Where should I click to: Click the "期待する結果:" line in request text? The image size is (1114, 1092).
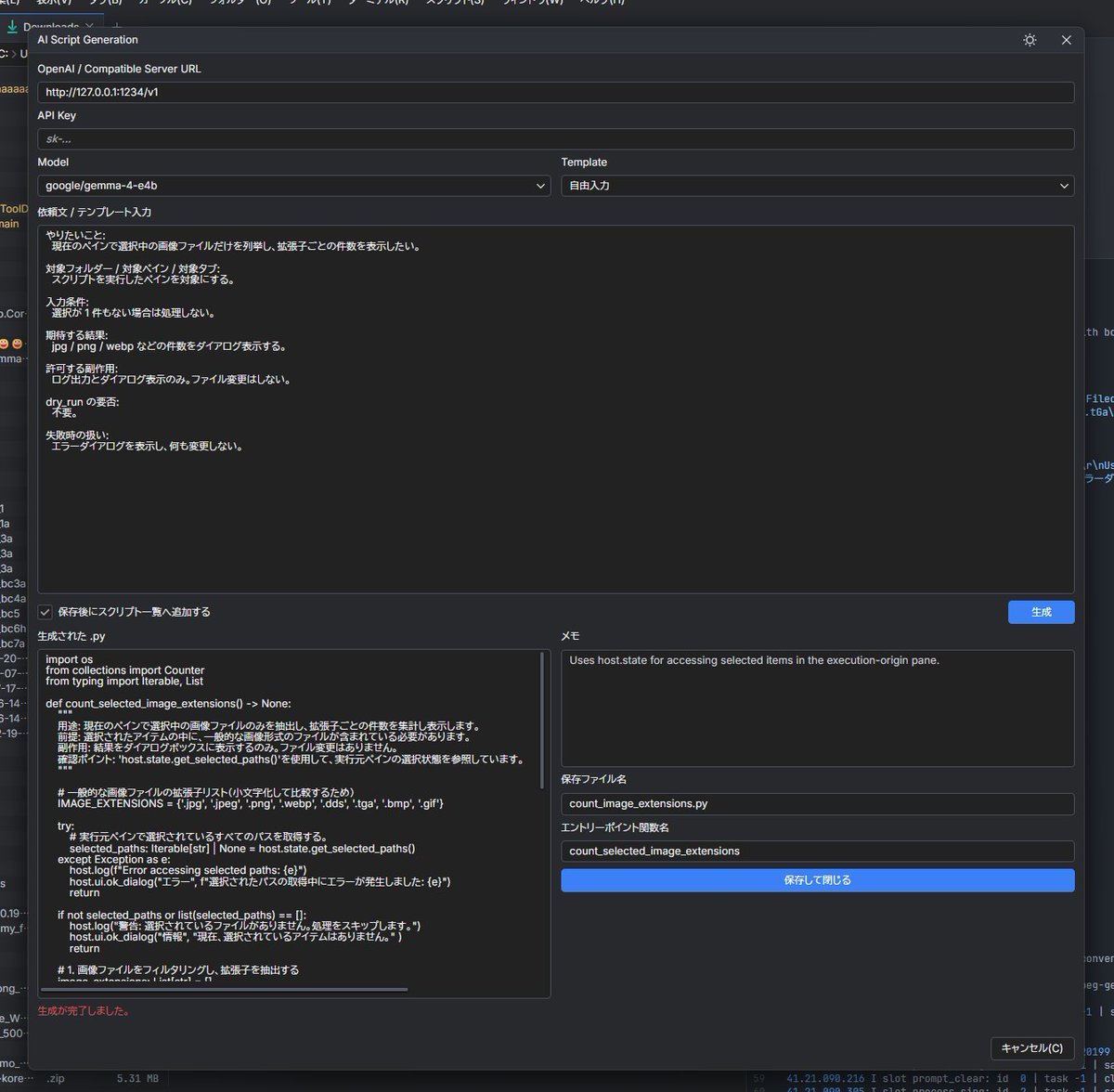coord(76,334)
